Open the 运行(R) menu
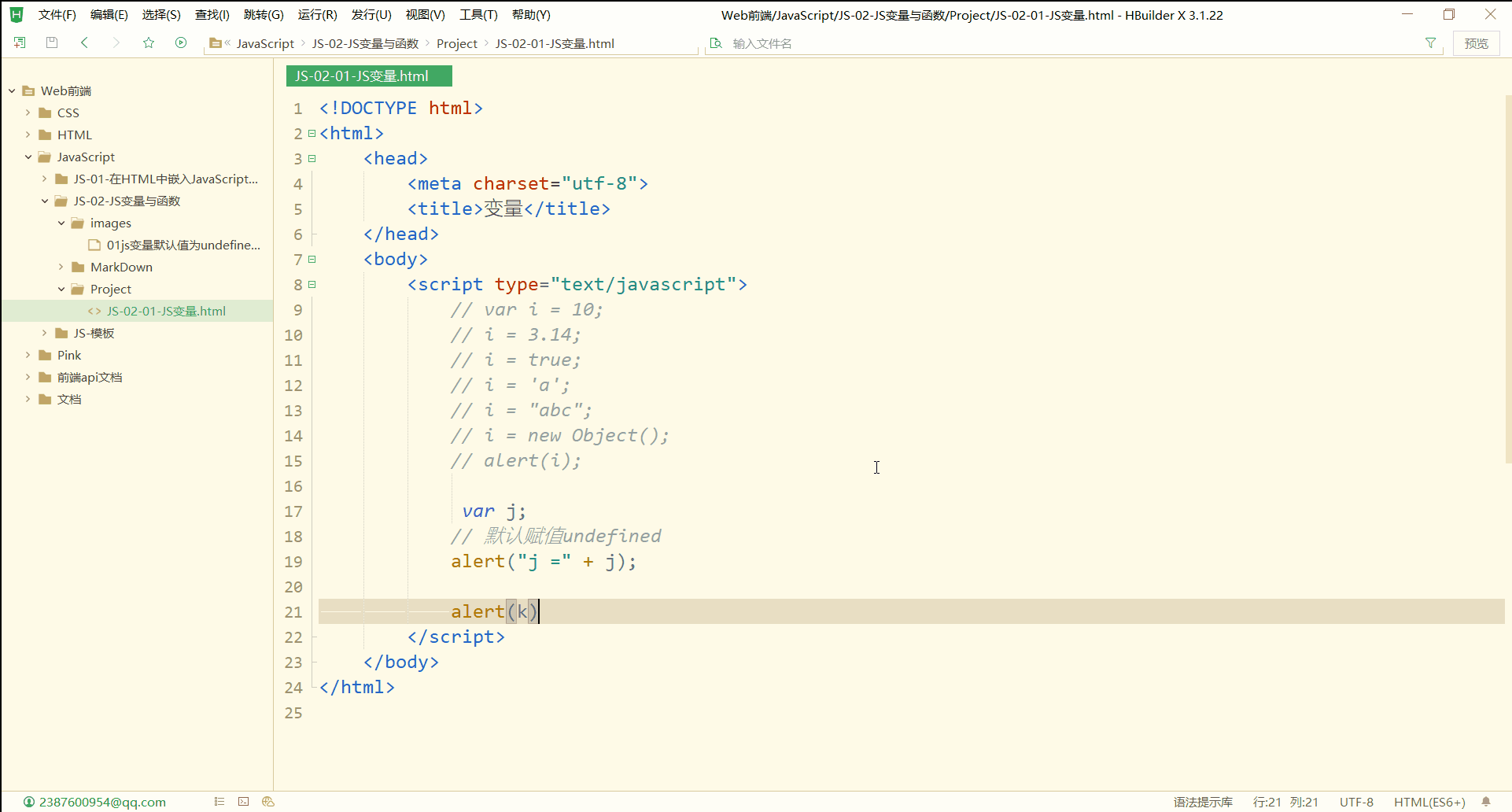Viewport: 1512px width, 812px height. coord(317,14)
